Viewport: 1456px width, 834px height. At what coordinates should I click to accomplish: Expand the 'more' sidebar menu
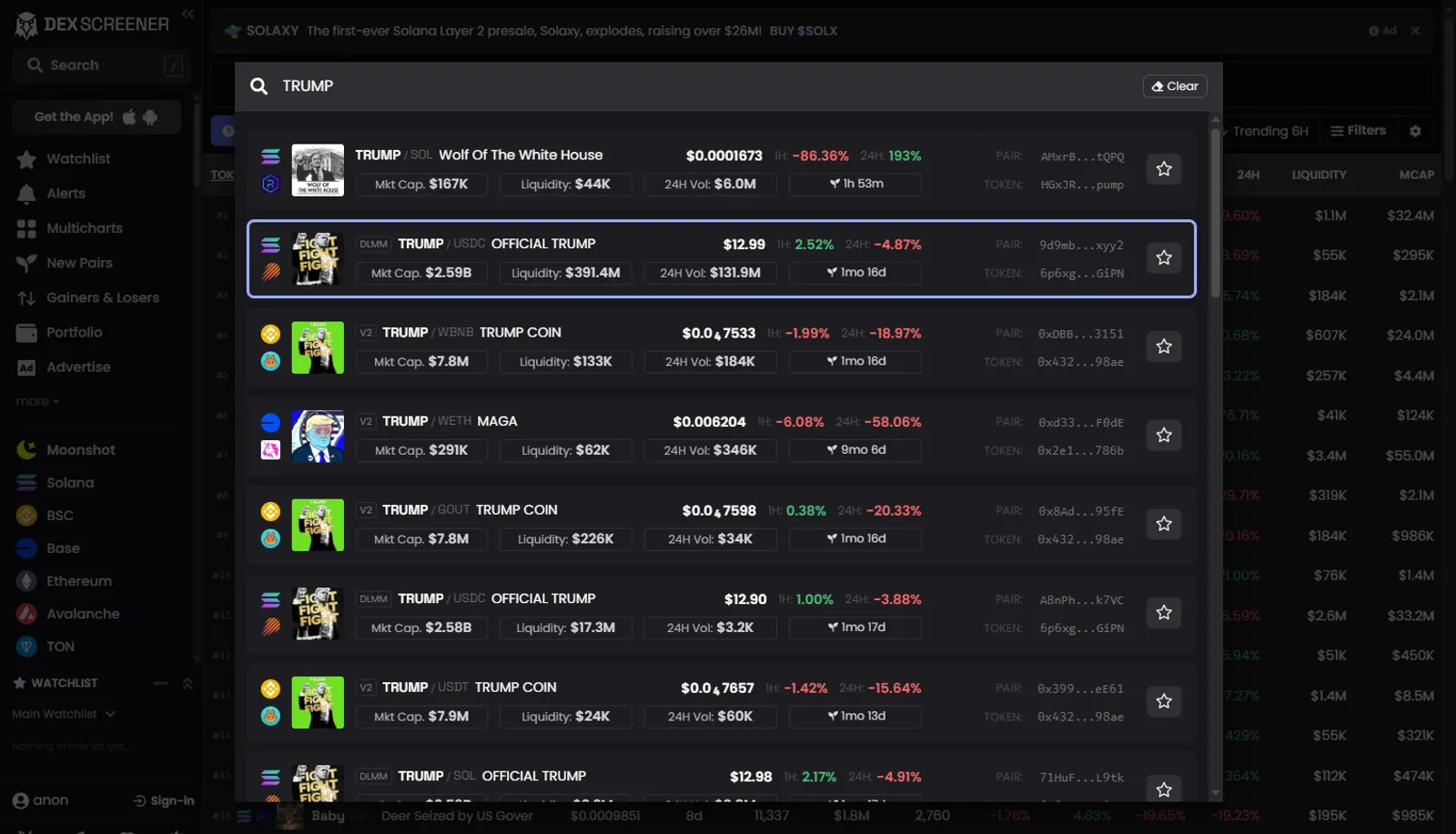37,401
